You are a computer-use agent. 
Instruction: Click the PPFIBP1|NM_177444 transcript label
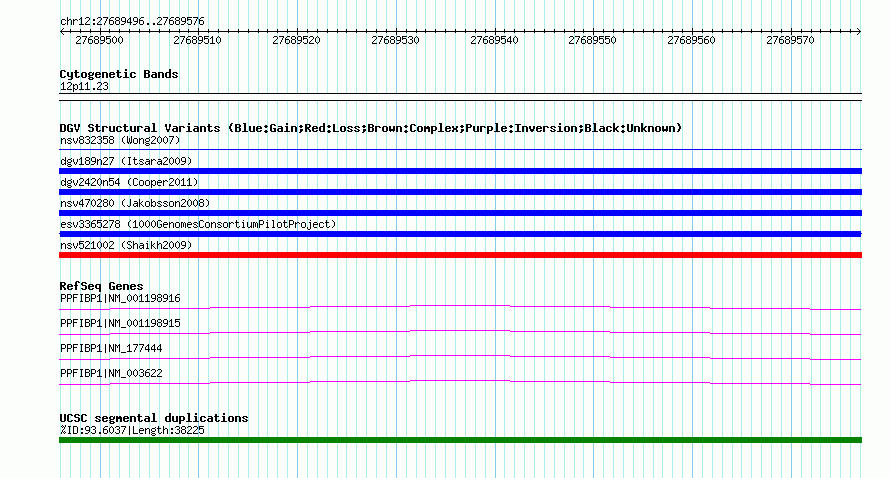pos(111,349)
